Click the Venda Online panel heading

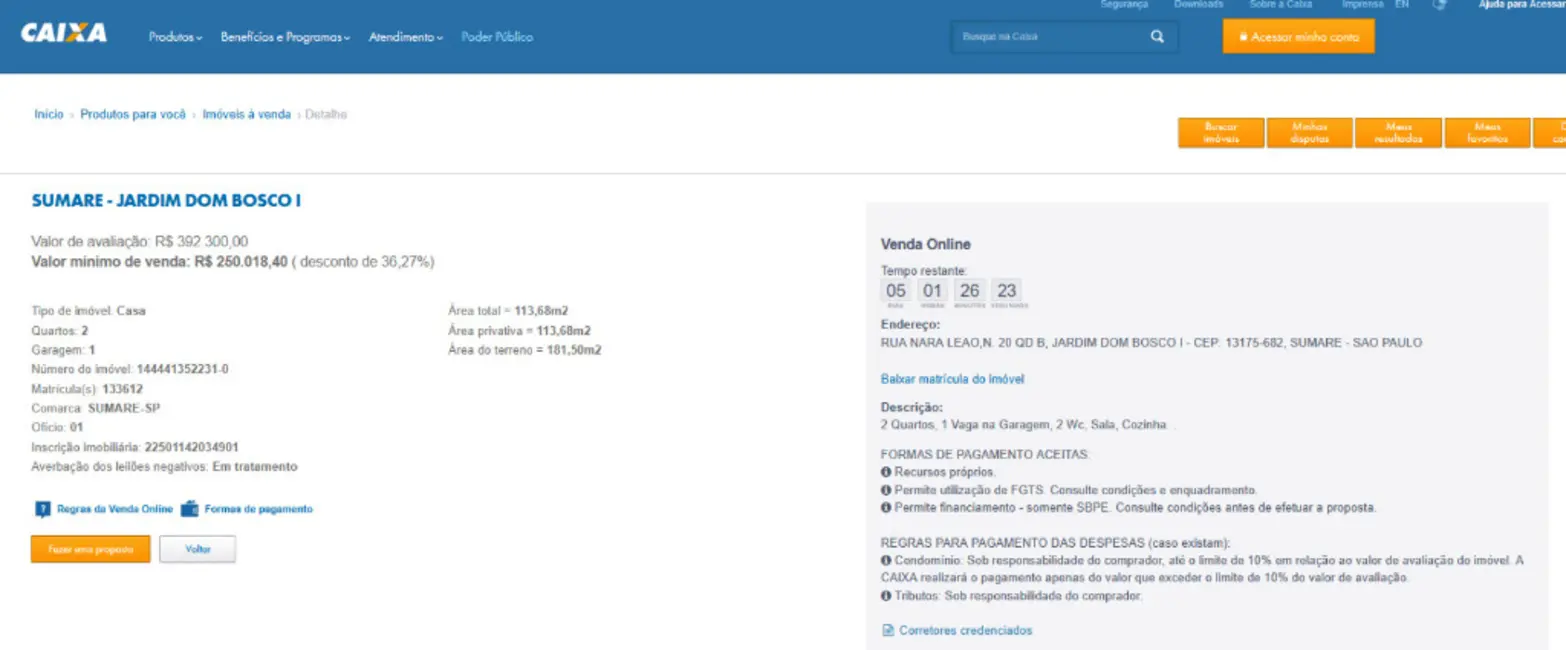coord(926,244)
